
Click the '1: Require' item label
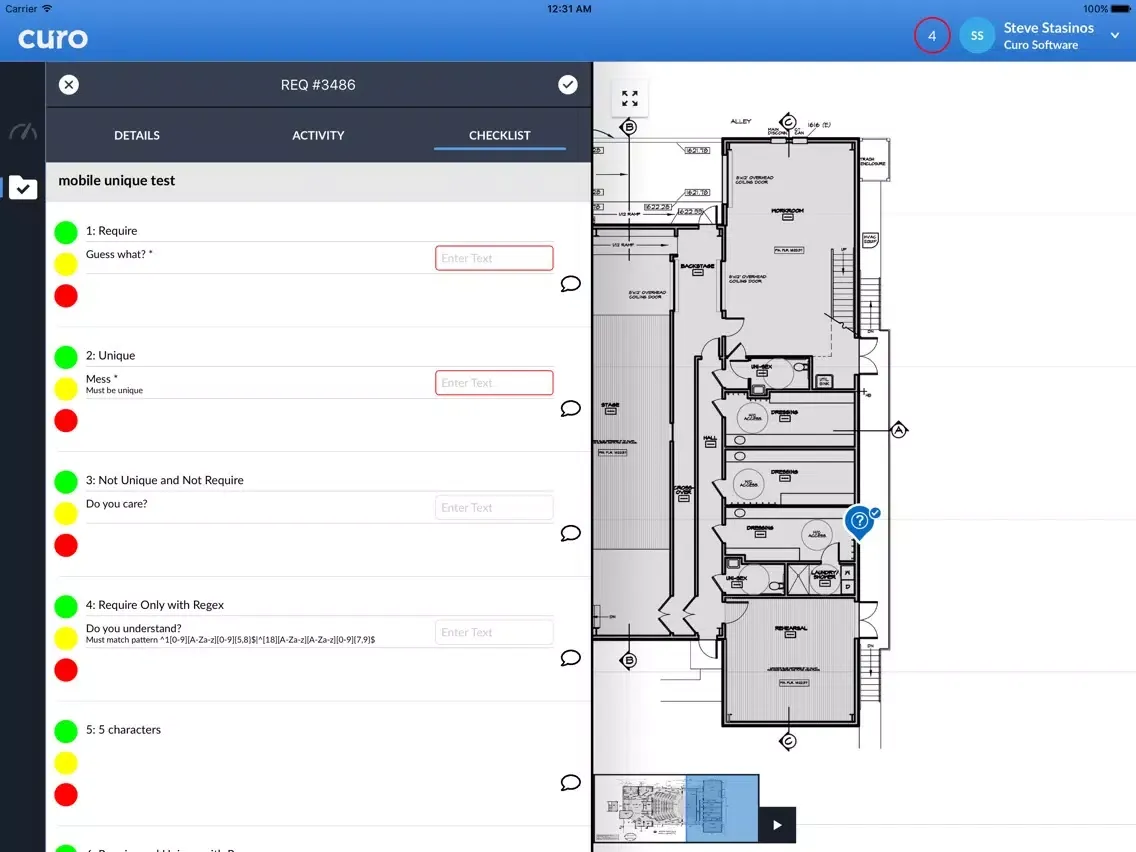(x=112, y=230)
